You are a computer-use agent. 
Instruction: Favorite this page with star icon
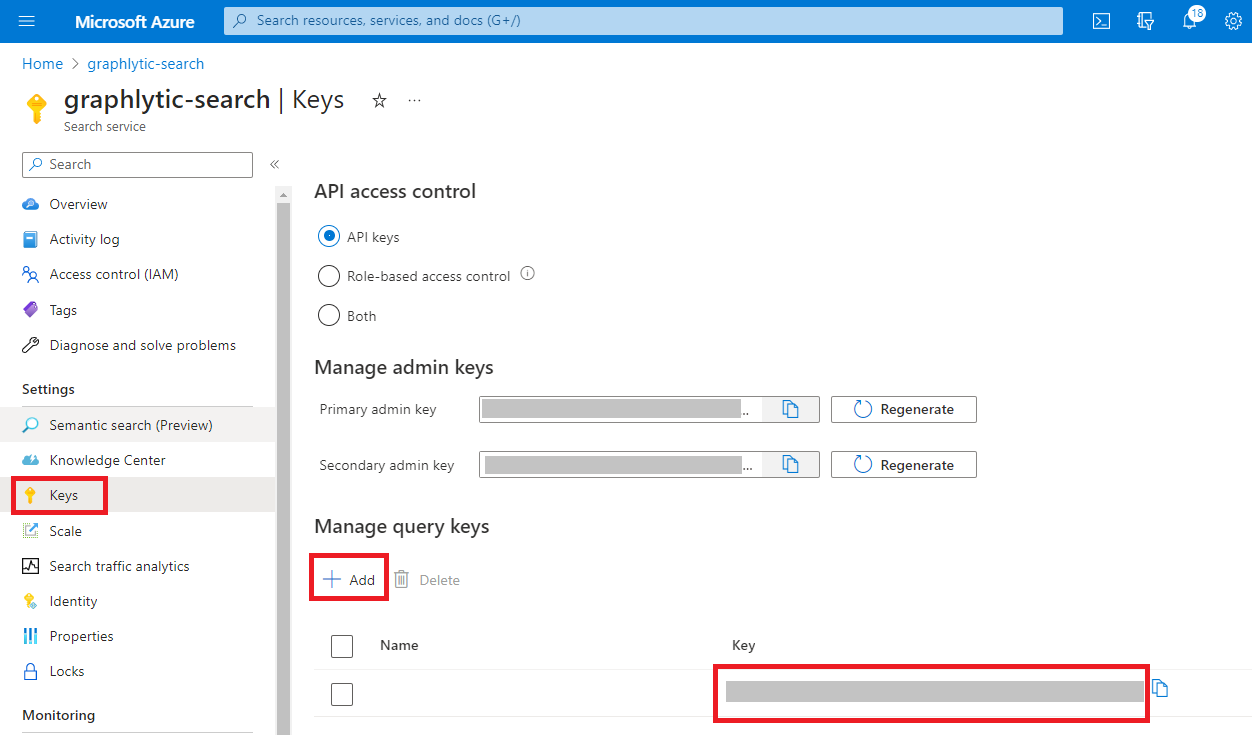coord(379,100)
